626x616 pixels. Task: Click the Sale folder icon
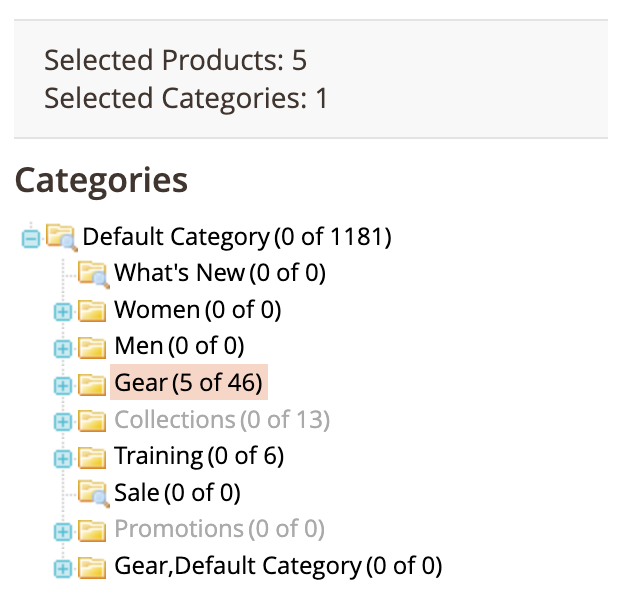93,493
